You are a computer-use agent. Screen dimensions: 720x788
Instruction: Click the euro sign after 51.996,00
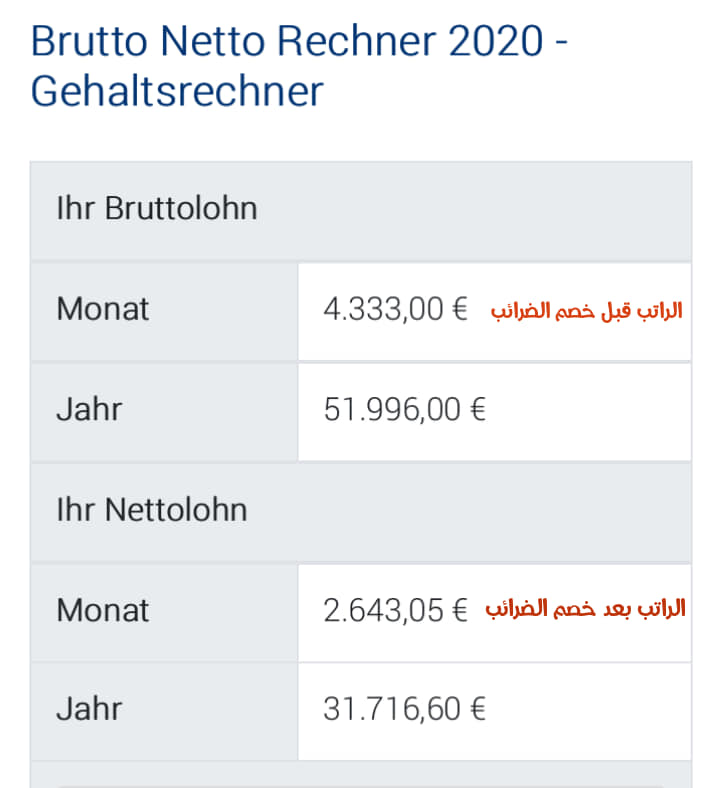tap(478, 409)
